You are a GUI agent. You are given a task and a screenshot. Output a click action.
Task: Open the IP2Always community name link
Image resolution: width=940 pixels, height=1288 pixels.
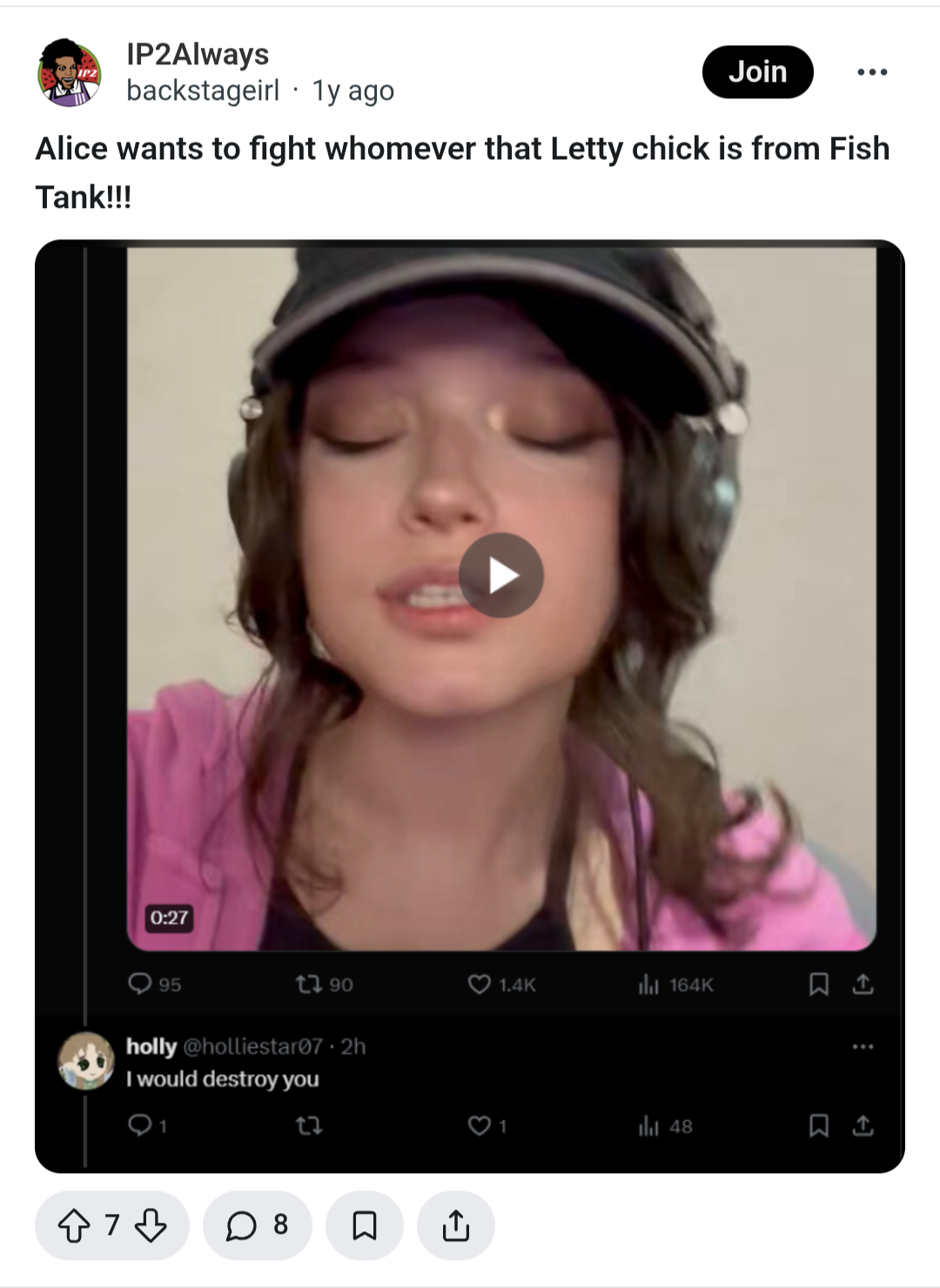[198, 54]
